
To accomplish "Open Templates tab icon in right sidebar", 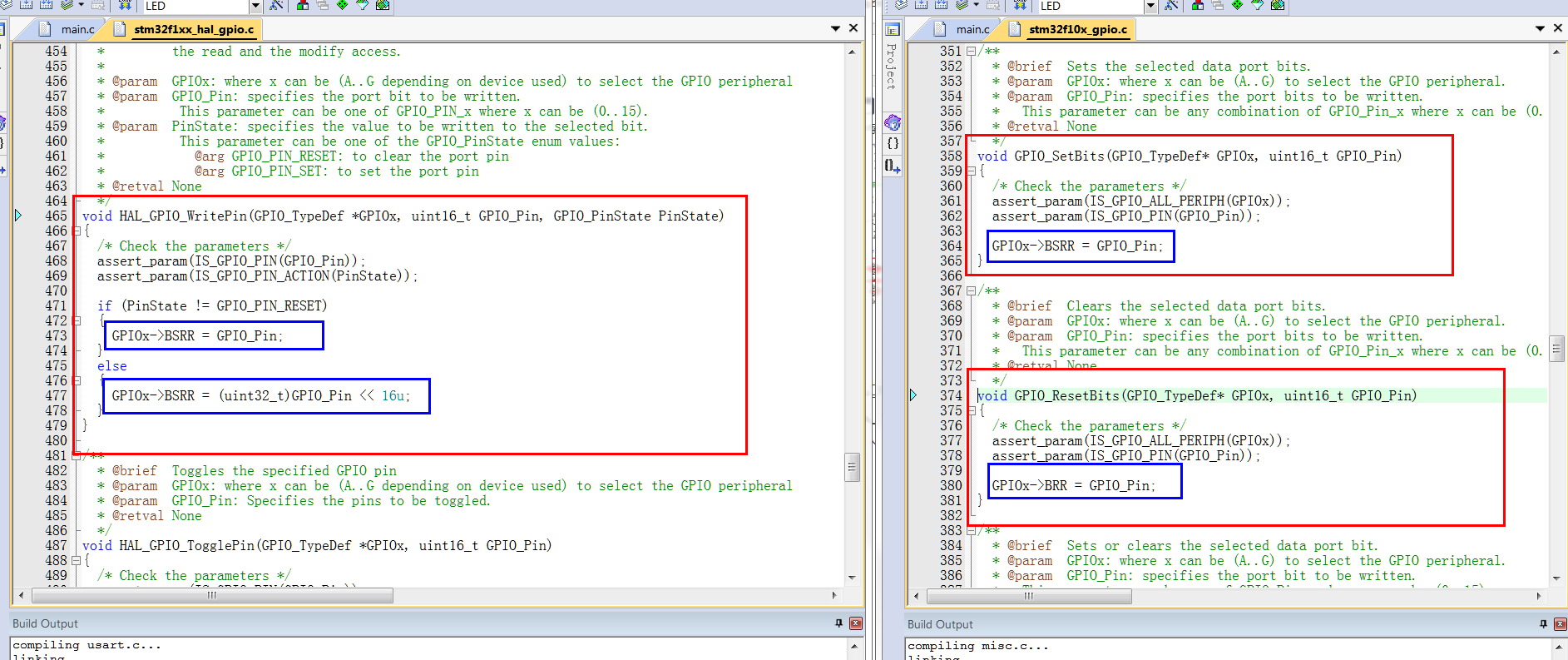I will (893, 166).
